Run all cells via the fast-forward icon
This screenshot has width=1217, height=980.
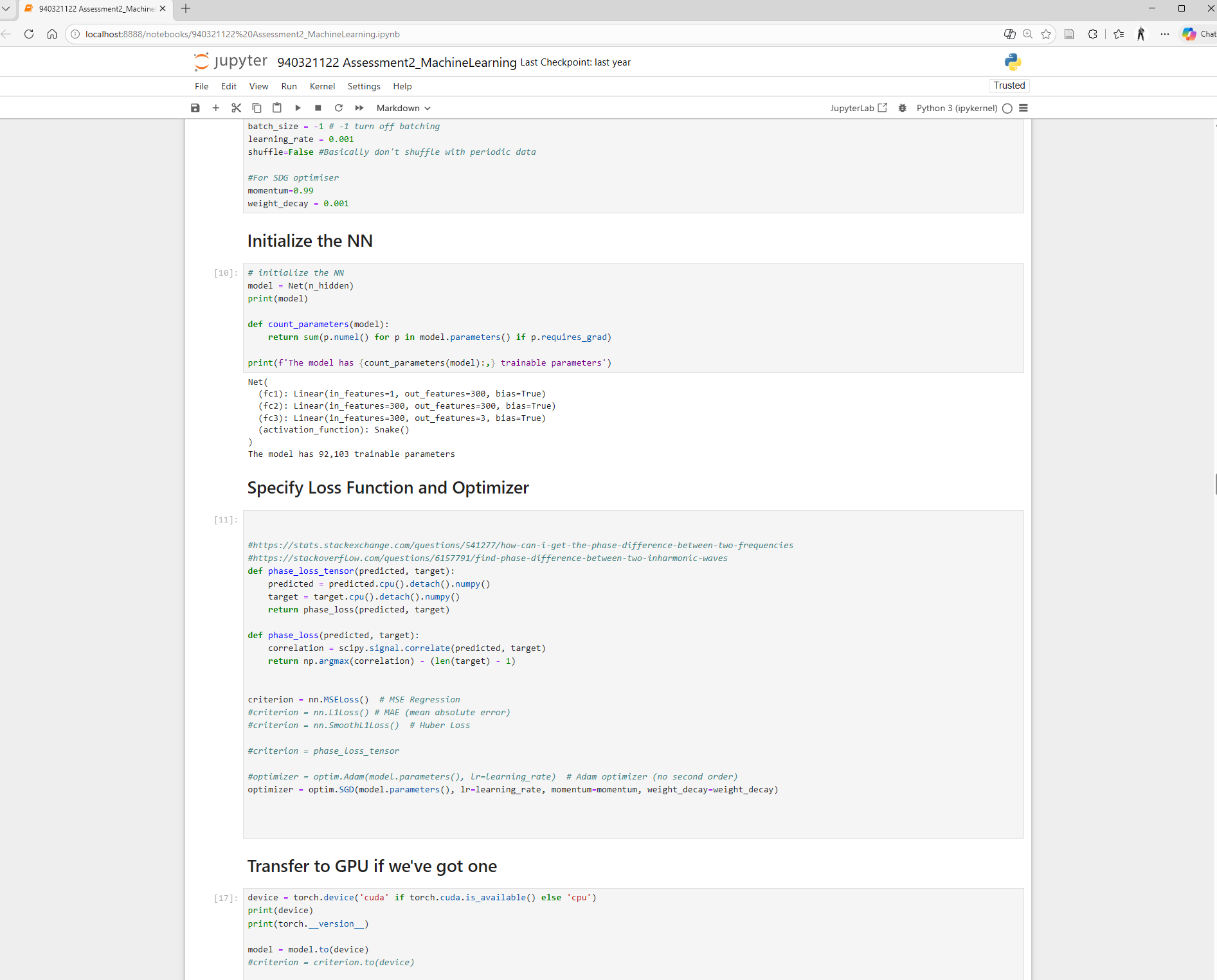[359, 107]
